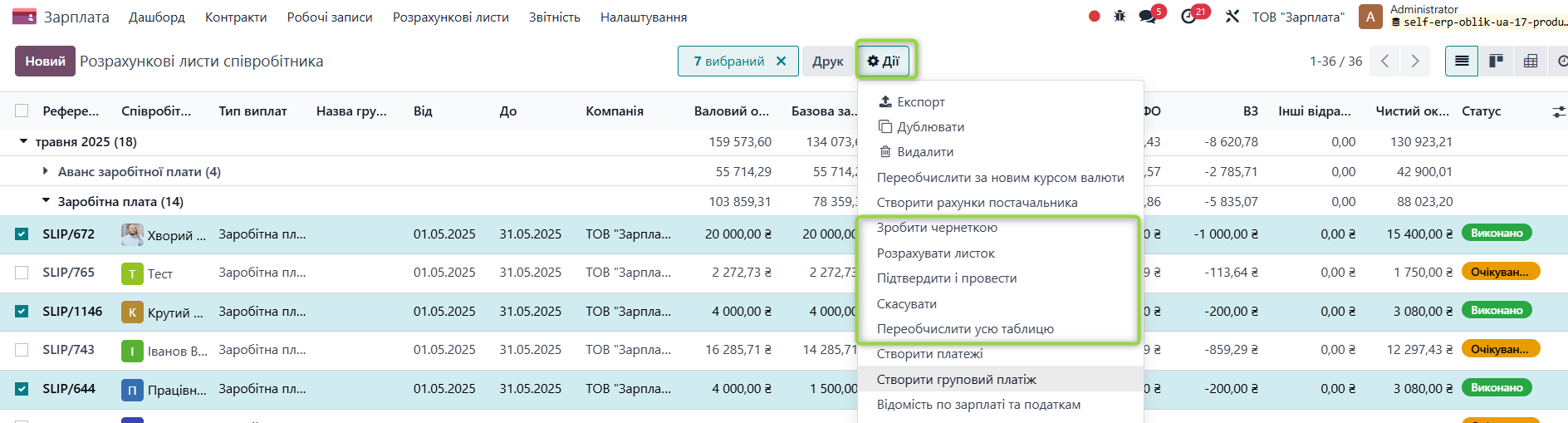Switch to Kanban view
This screenshot has width=1568, height=423.
coord(1496,61)
